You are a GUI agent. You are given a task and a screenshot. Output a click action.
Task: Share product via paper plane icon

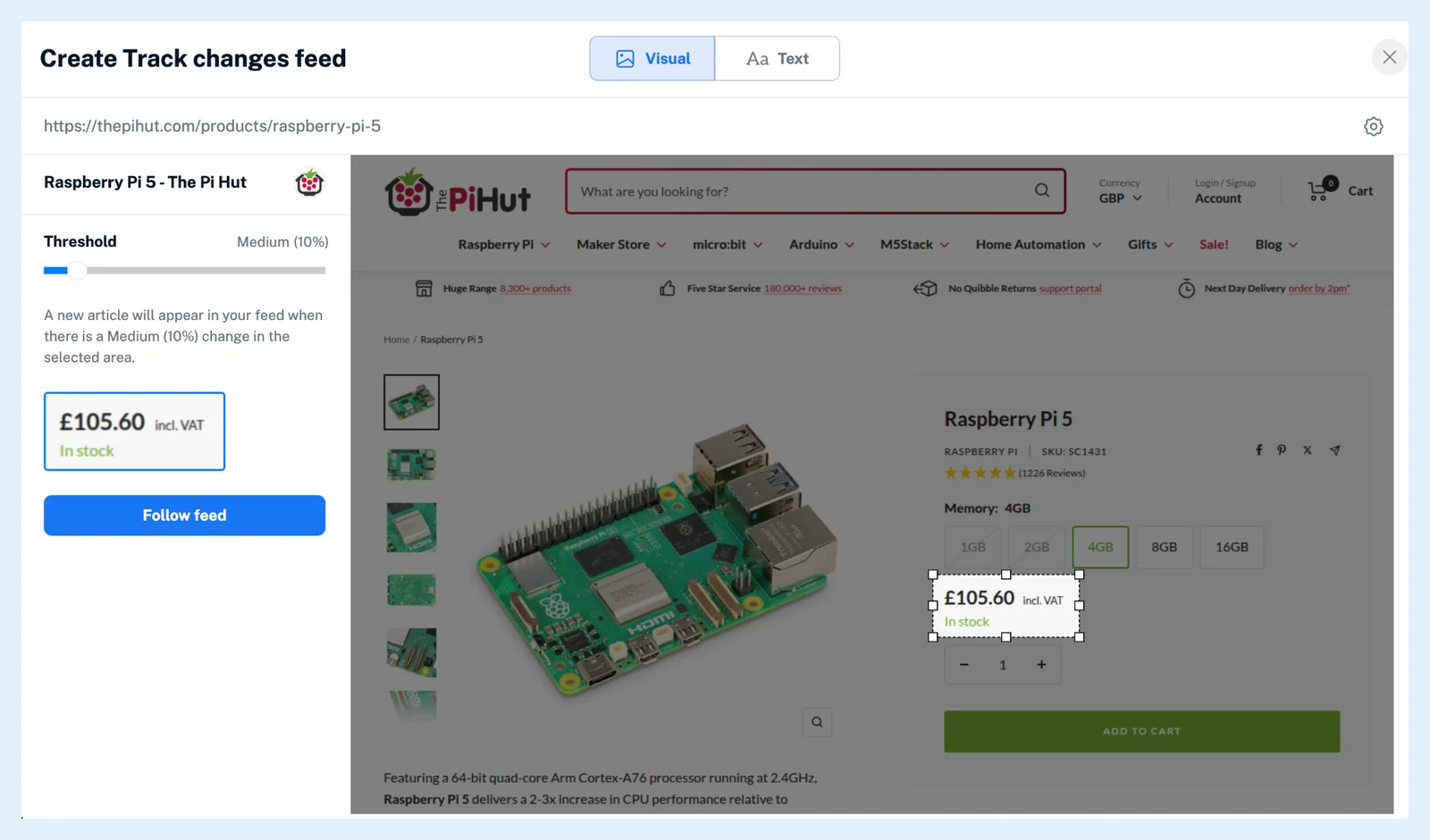[x=1334, y=450]
